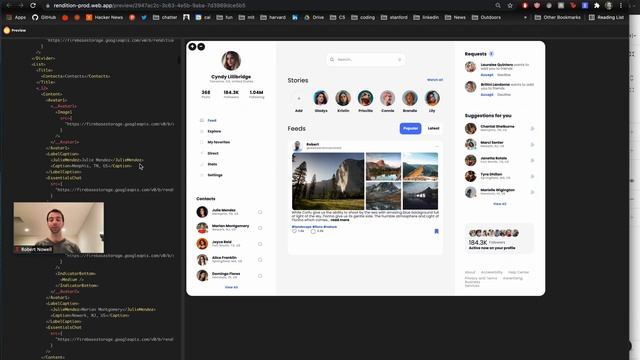Click View All under Contacts
Viewport: 640px width, 360px height.
[x=231, y=287]
